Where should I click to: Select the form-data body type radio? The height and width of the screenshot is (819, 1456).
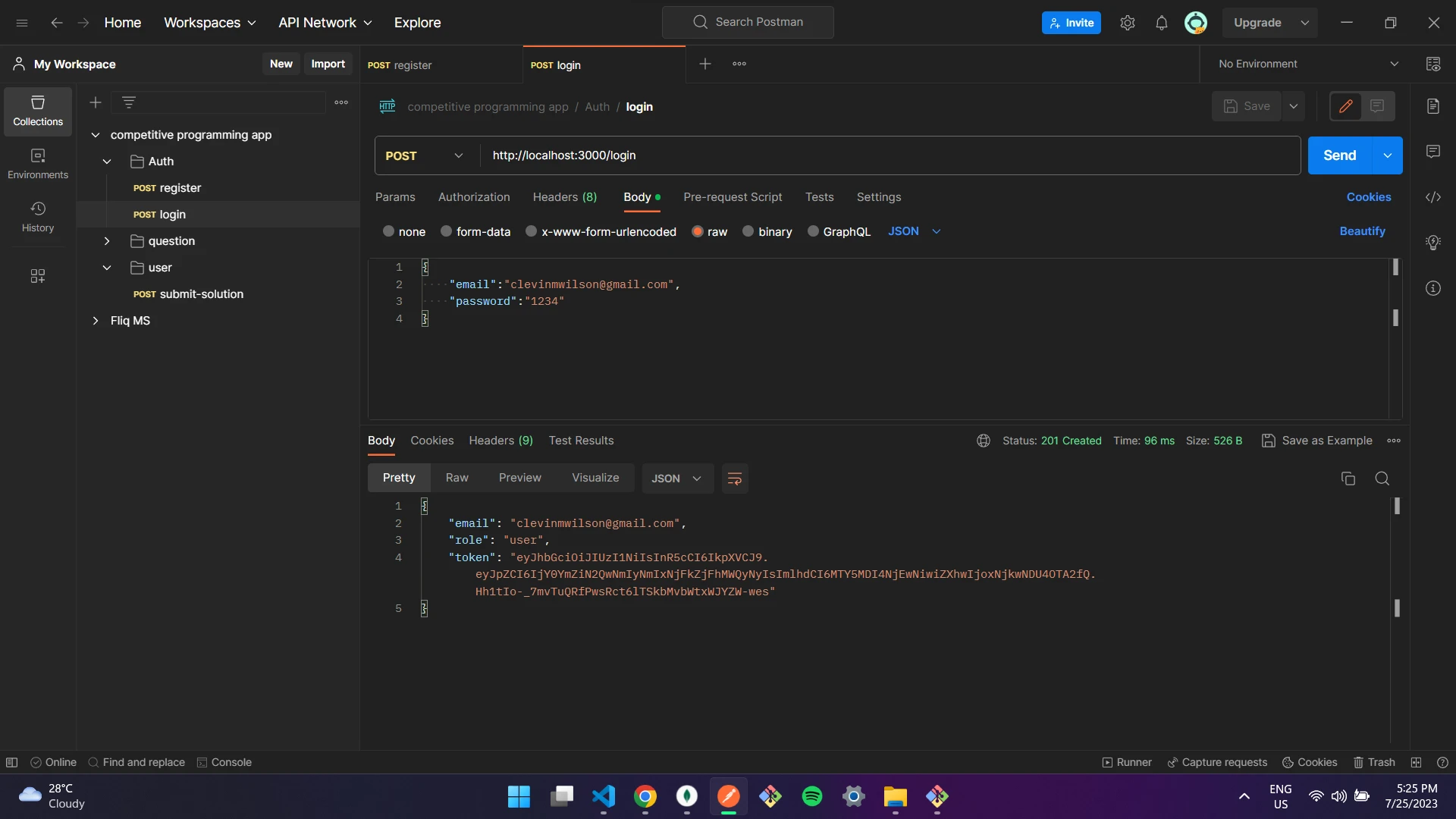click(446, 231)
